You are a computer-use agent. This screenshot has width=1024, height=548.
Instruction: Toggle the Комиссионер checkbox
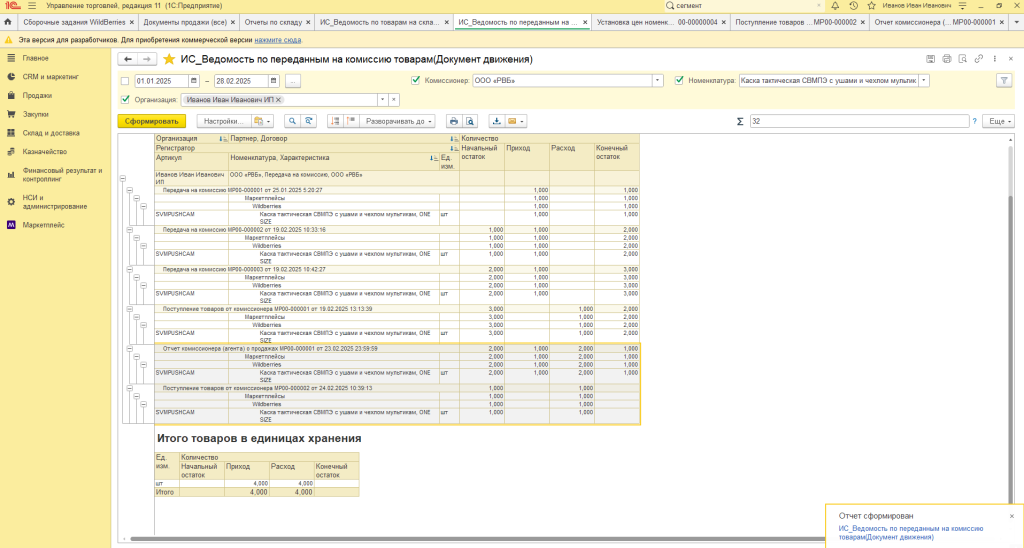pos(415,80)
